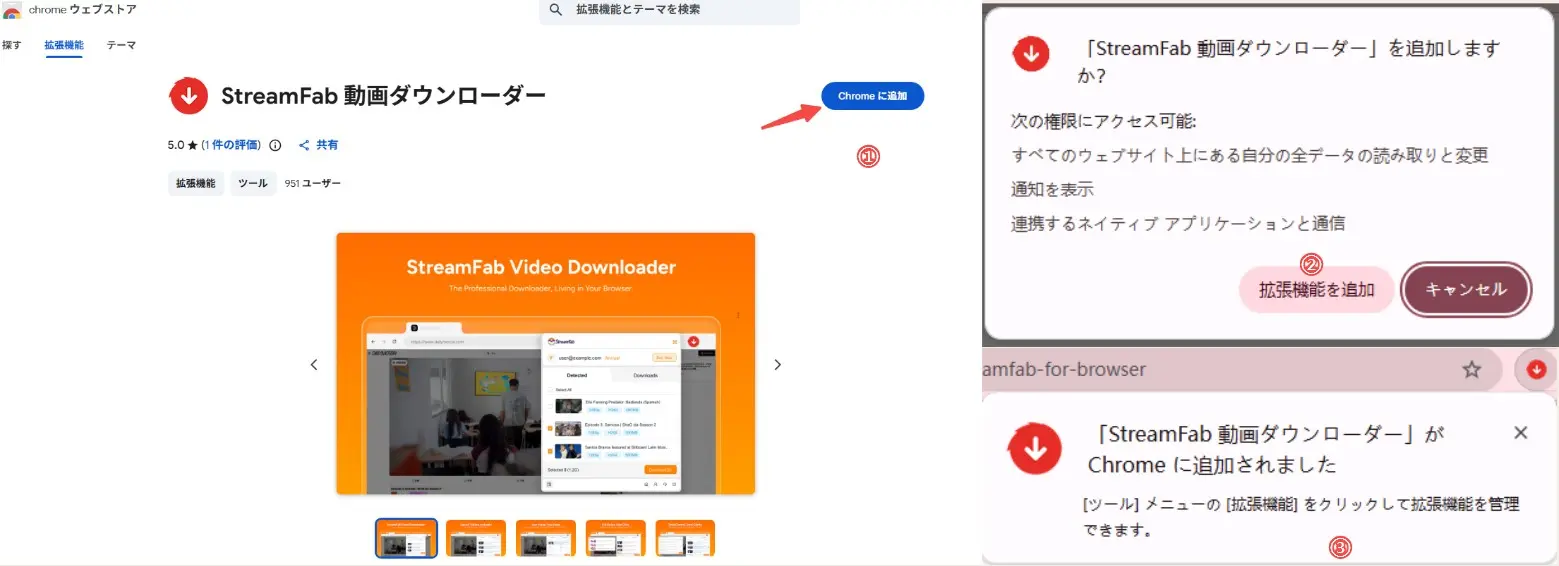
Task: Select the fourth screenshot thumbnail
Action: point(616,538)
